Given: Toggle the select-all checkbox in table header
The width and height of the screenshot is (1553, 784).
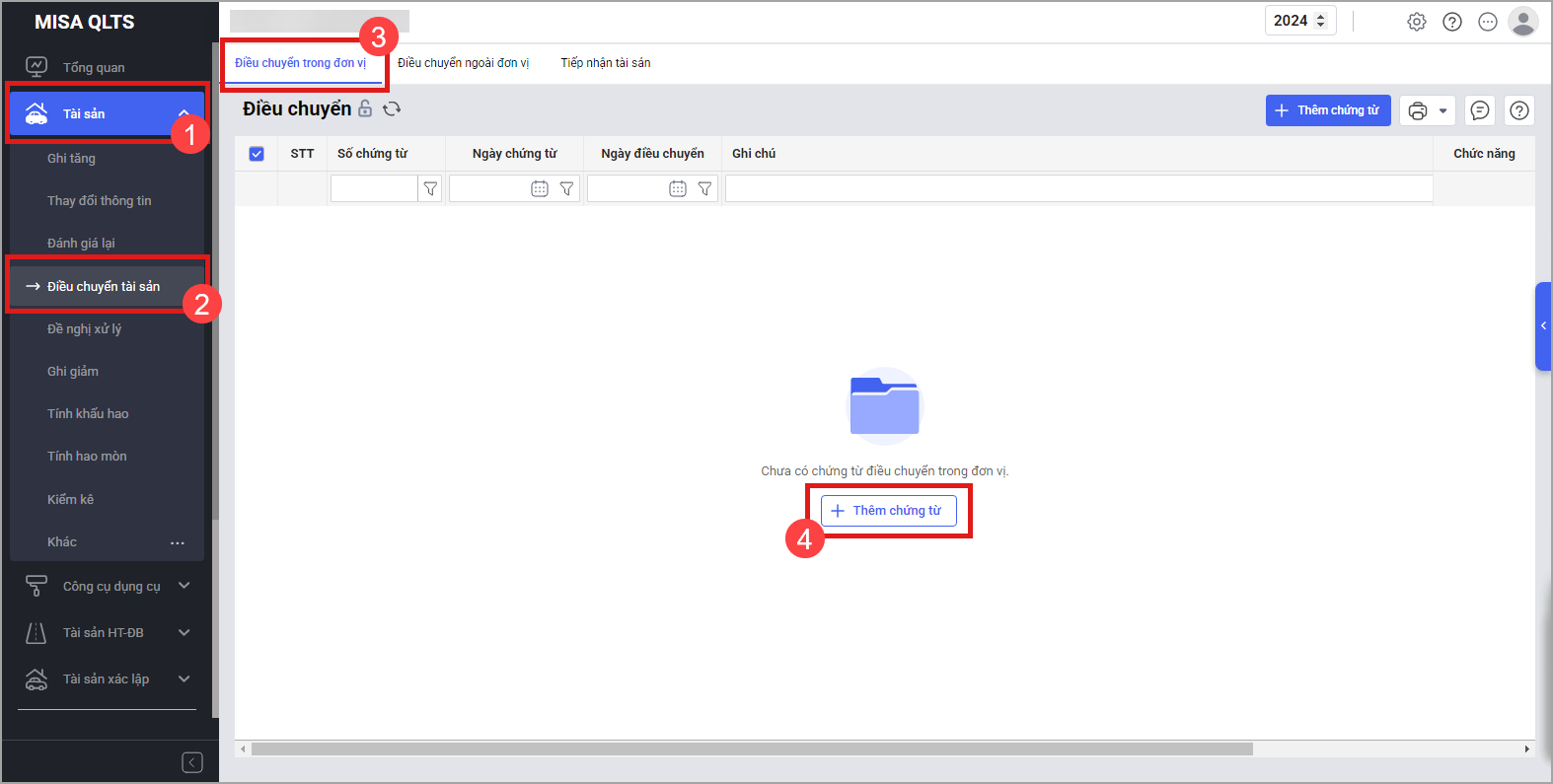Looking at the screenshot, I should point(257,154).
